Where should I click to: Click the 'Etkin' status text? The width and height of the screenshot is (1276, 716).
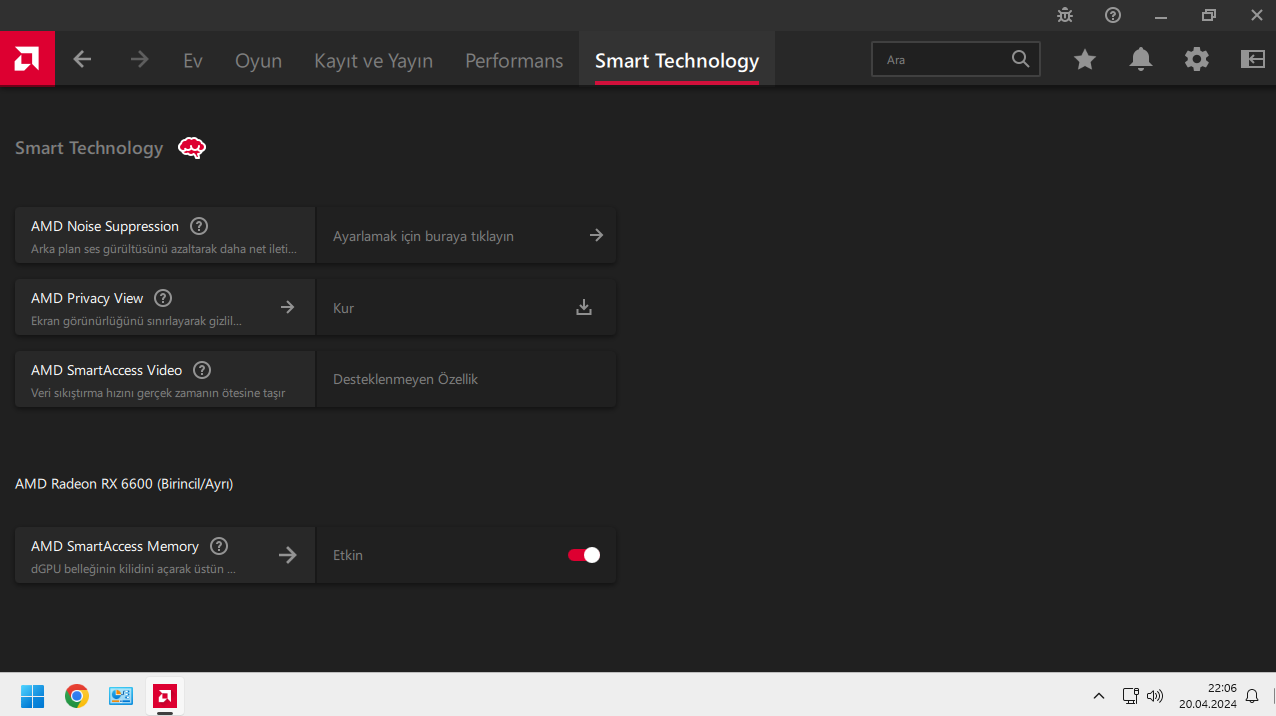click(x=348, y=555)
